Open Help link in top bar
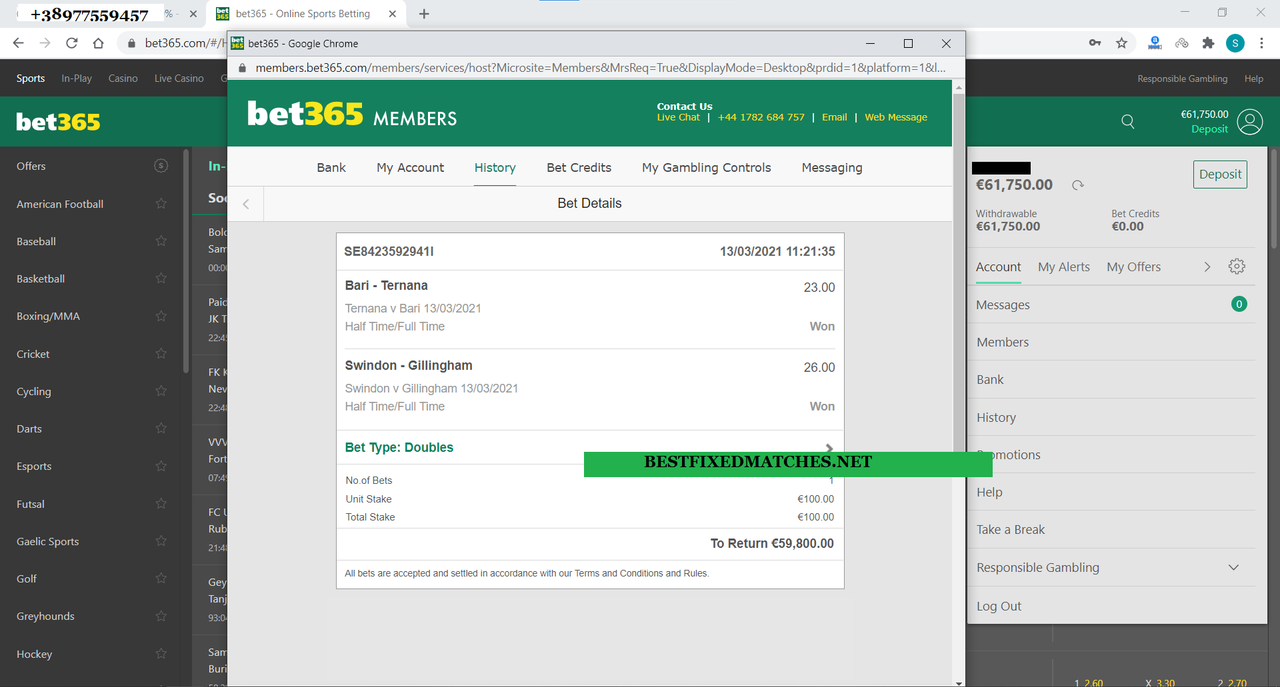This screenshot has height=687, width=1280. (1253, 78)
